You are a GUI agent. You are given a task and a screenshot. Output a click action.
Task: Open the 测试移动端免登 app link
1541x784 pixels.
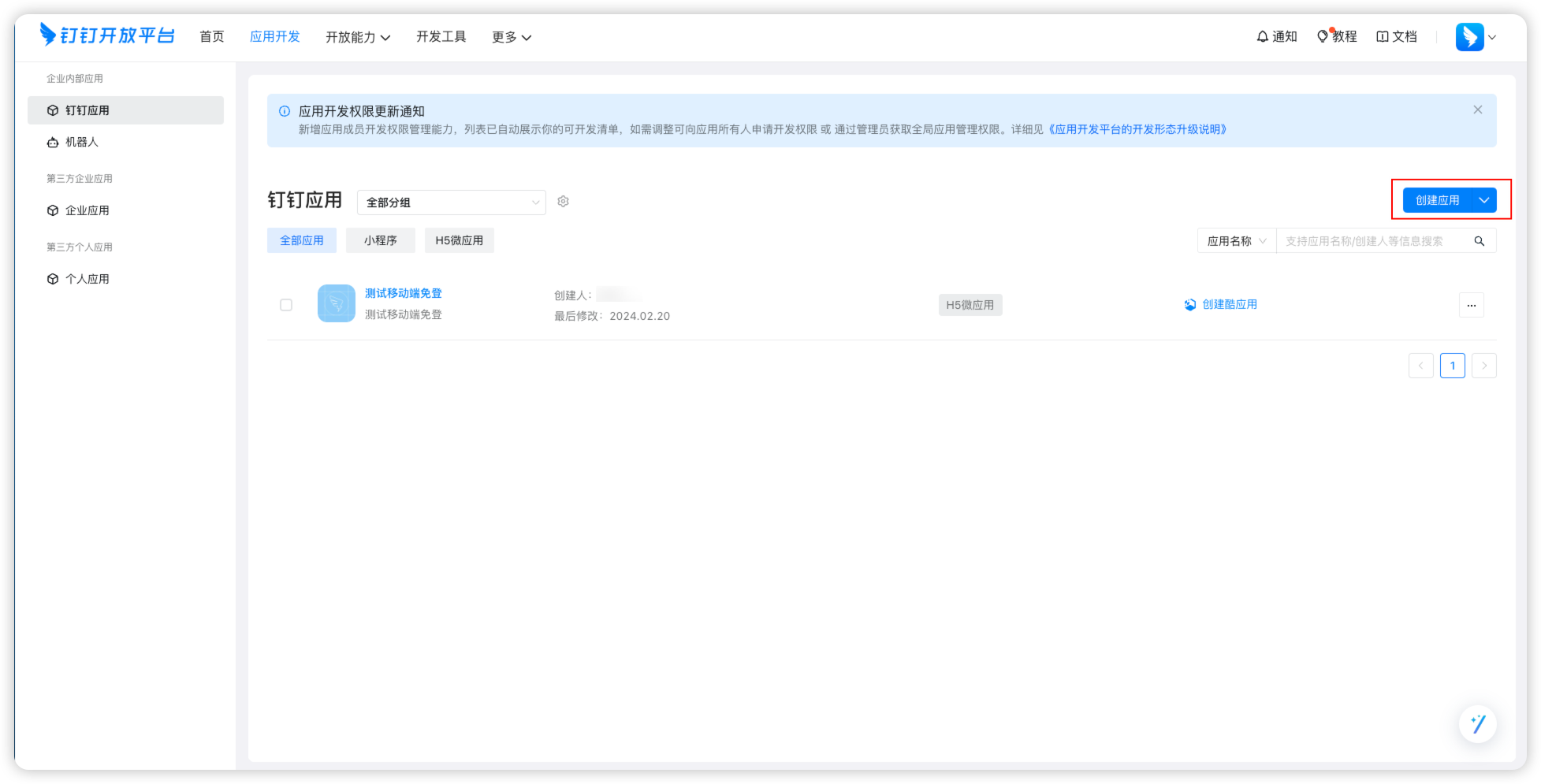tap(404, 293)
